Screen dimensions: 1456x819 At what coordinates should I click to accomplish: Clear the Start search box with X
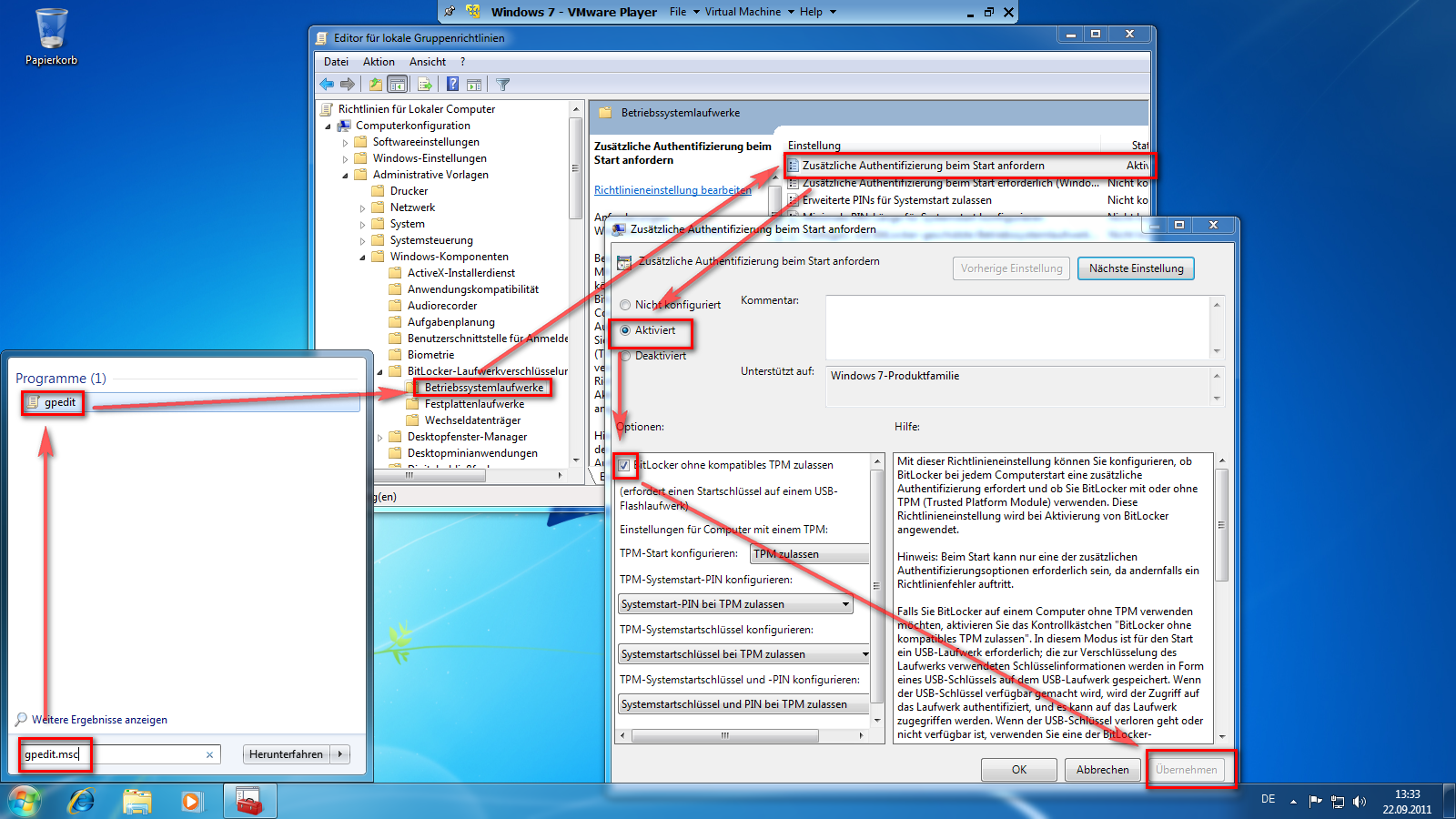(x=209, y=754)
